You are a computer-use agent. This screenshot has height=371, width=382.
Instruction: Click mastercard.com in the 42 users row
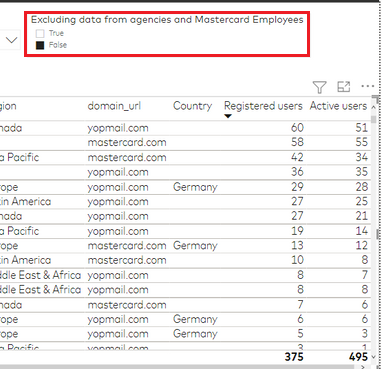(x=127, y=157)
